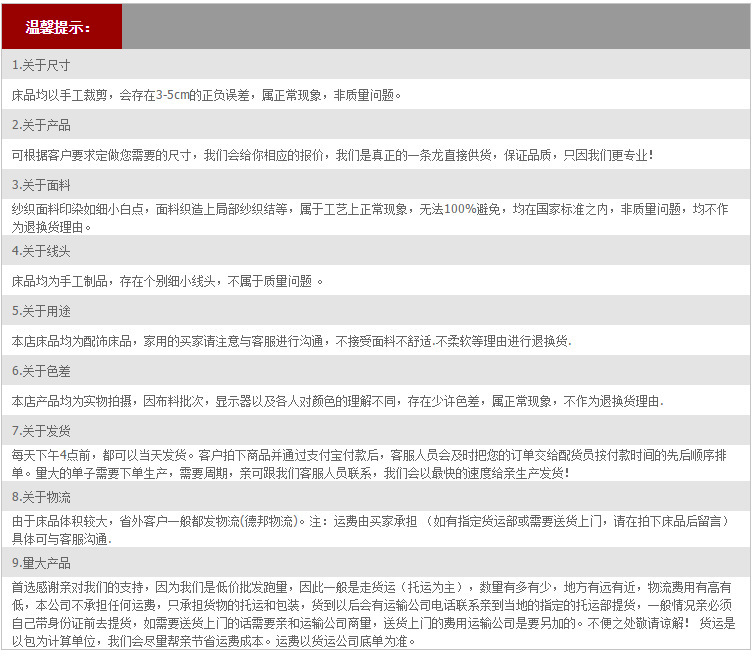
Task: Select the heading 9.量大产品
Action: click(x=41, y=563)
